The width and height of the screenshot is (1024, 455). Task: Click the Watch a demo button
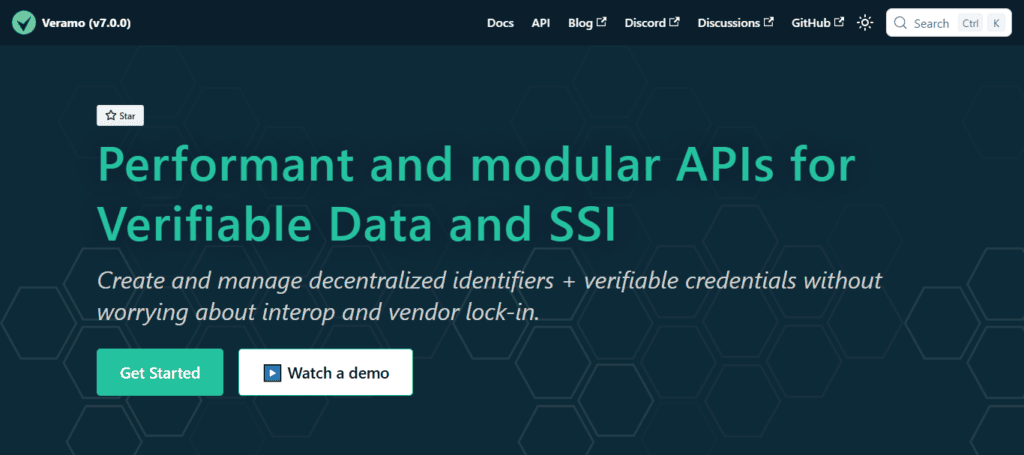[x=326, y=372]
